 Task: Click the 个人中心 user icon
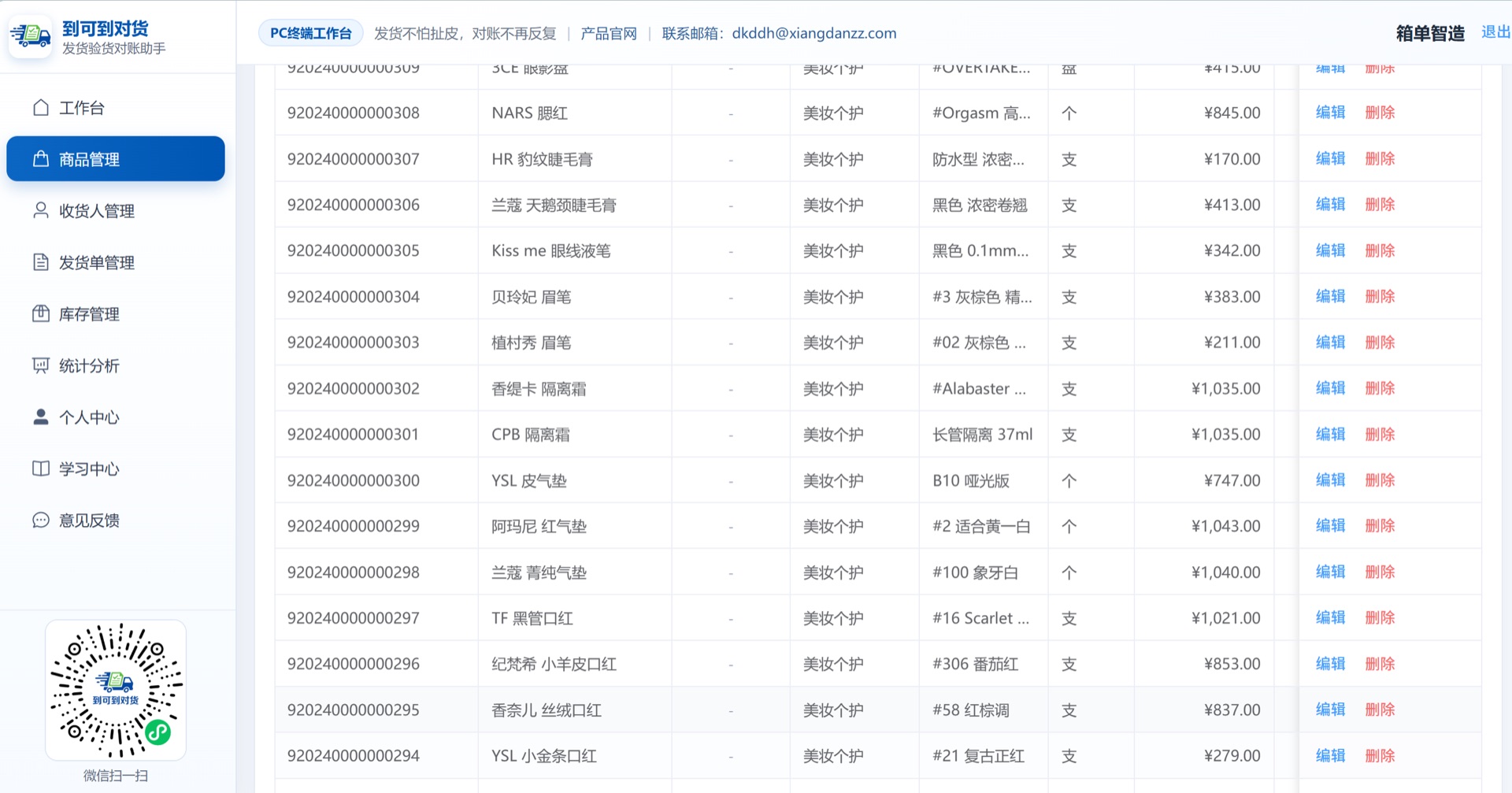pyautogui.click(x=41, y=417)
